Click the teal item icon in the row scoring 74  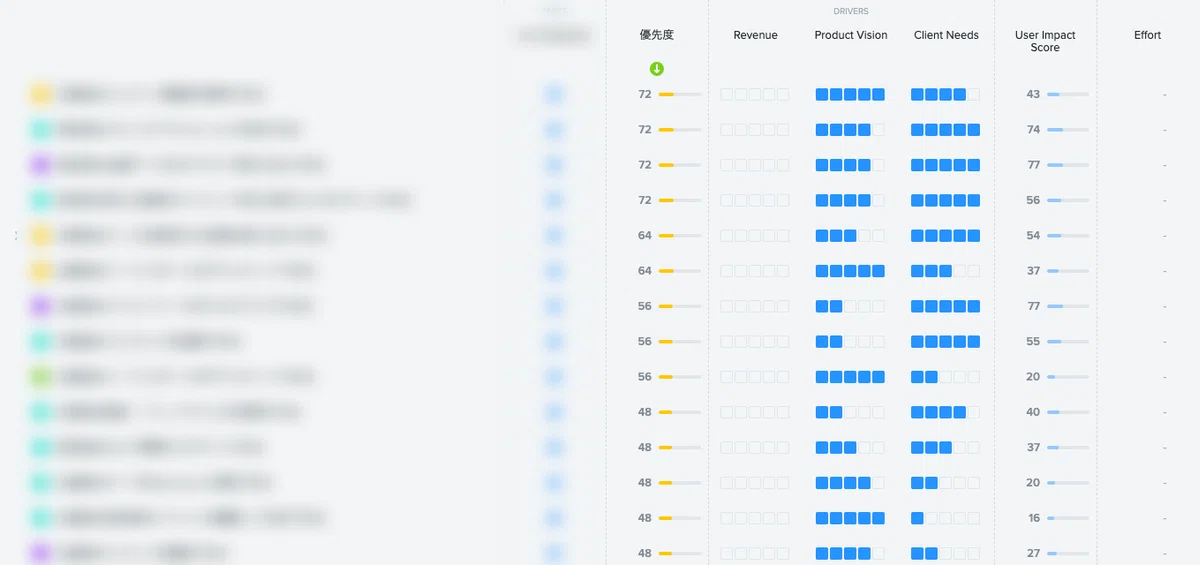coord(41,130)
